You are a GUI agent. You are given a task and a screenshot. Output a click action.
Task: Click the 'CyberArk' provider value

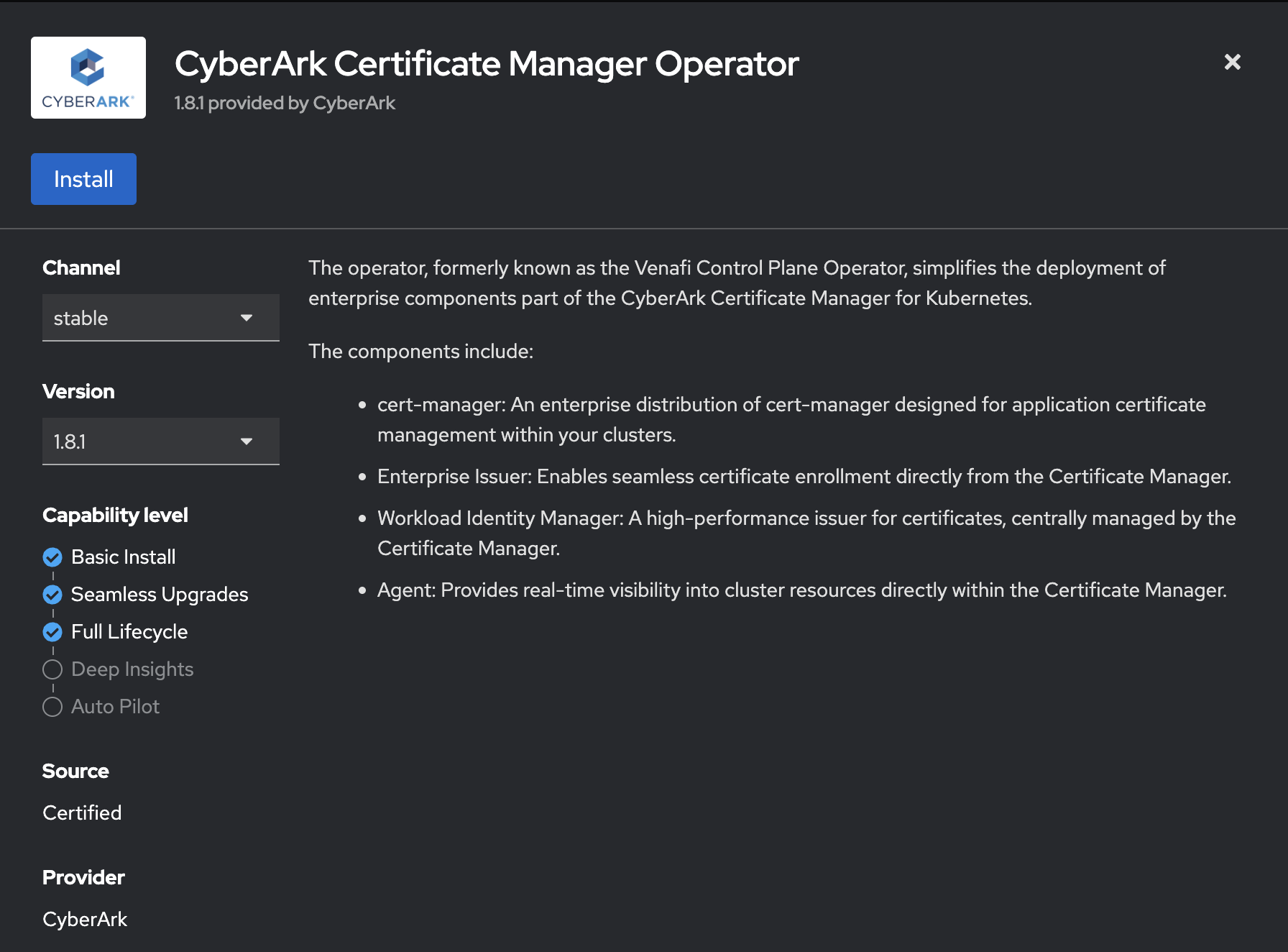tap(85, 919)
